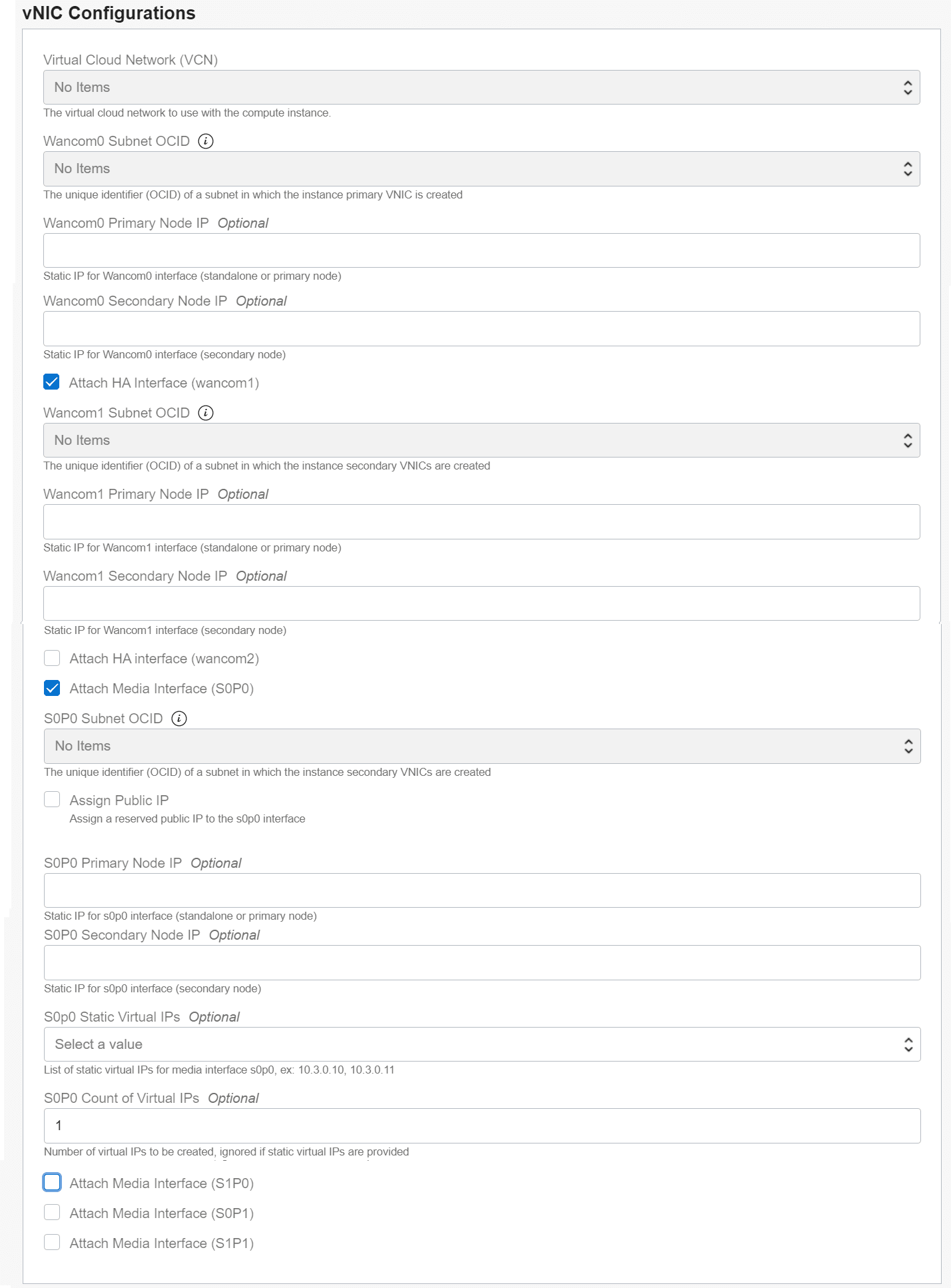
Task: Click info icon beside Wancom1 Subnet OCID
Action: pos(206,413)
